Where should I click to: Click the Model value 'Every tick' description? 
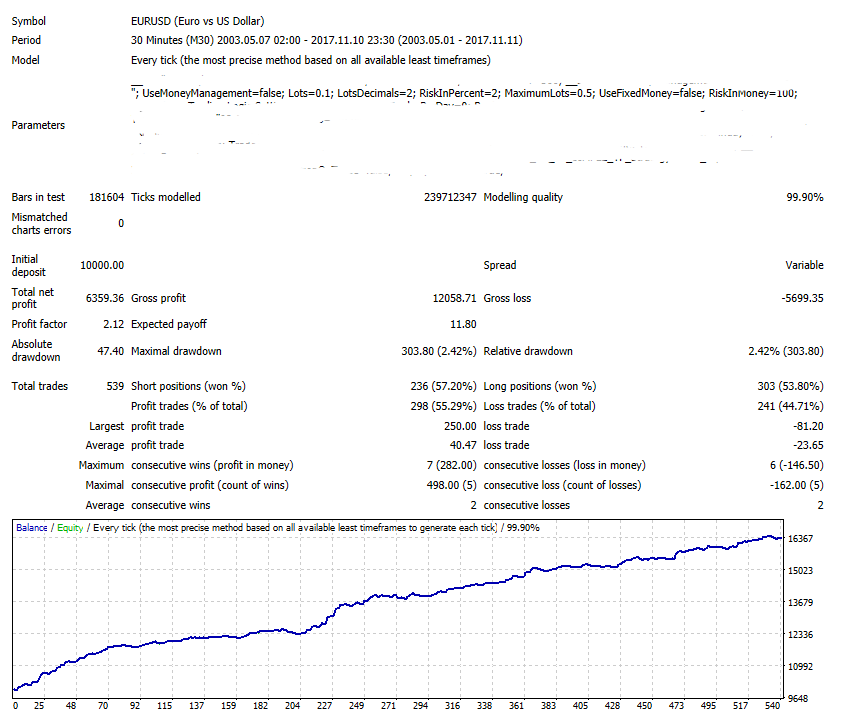pos(311,60)
